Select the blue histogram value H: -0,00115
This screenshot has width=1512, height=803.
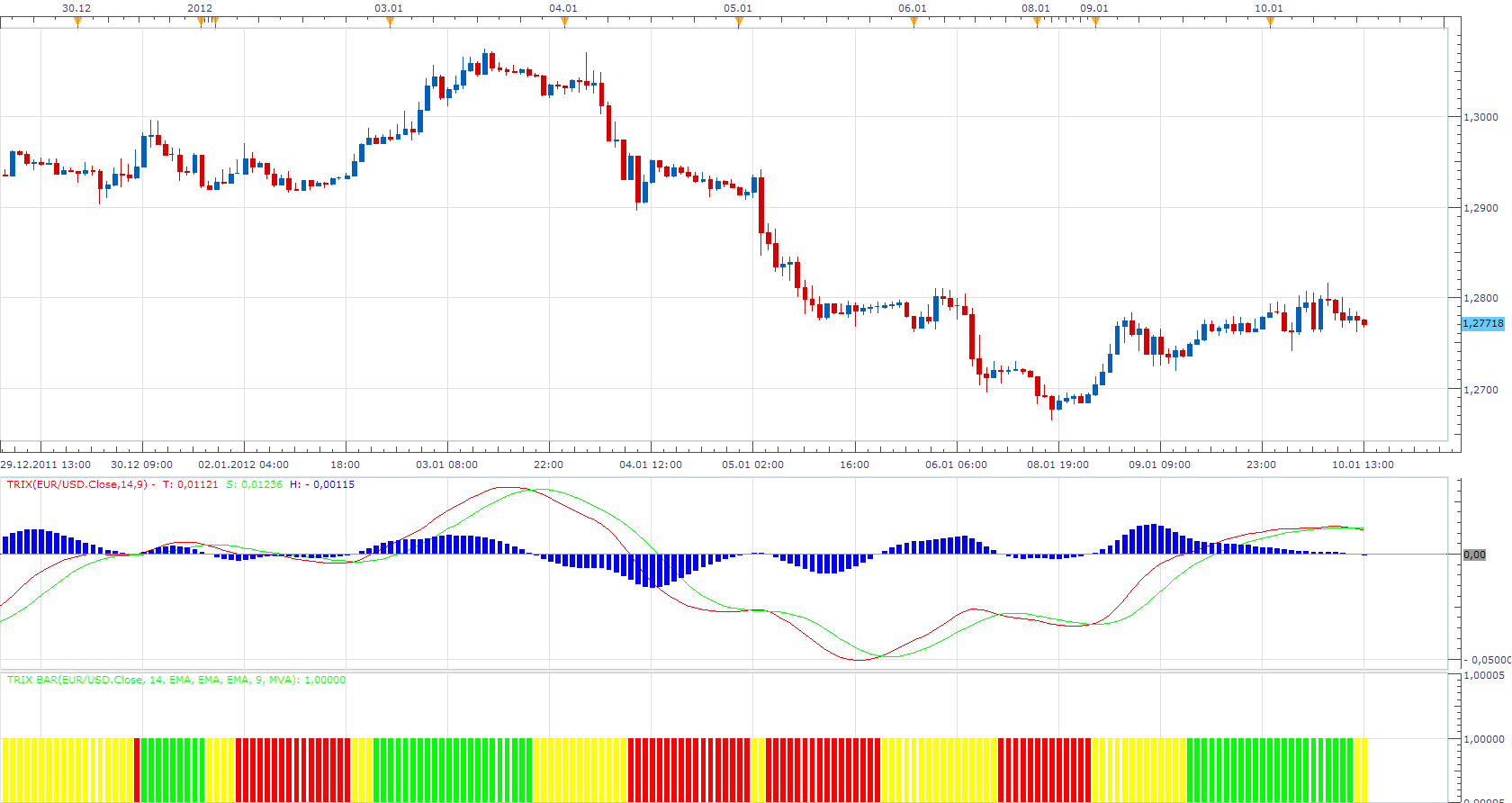[x=322, y=484]
